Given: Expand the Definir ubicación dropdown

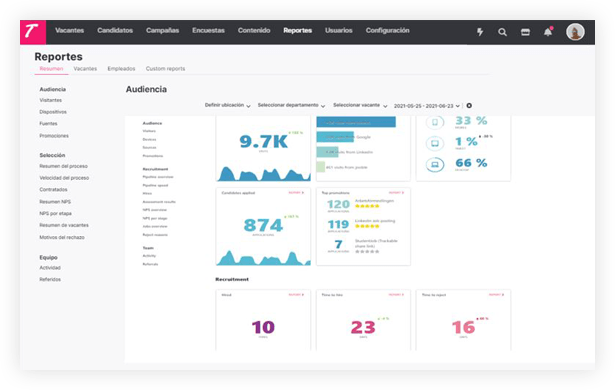Looking at the screenshot, I should [x=227, y=106].
